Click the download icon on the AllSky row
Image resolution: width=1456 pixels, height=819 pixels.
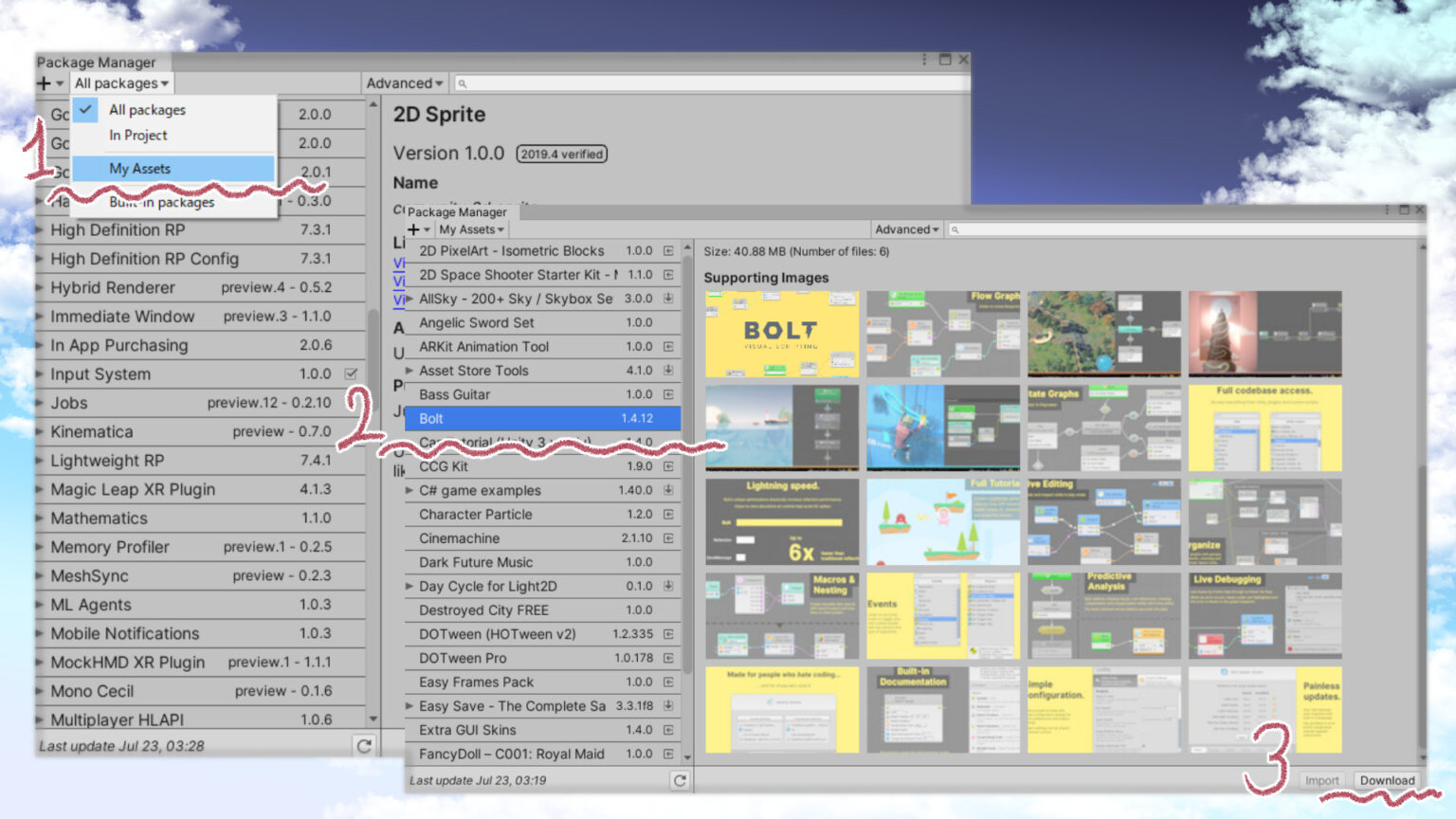pos(668,299)
